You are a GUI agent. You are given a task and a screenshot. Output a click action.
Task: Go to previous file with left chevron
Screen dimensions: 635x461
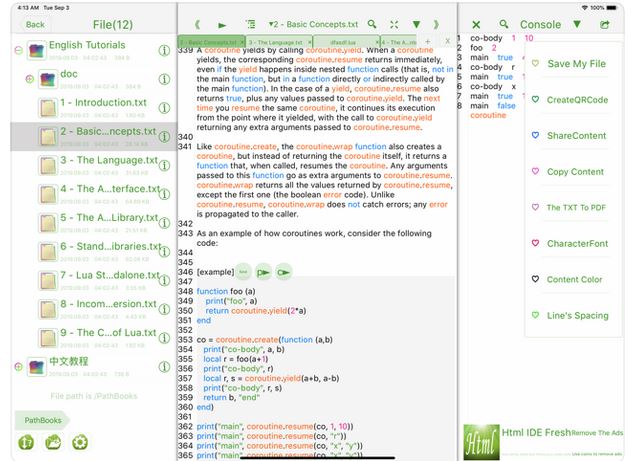(x=197, y=25)
